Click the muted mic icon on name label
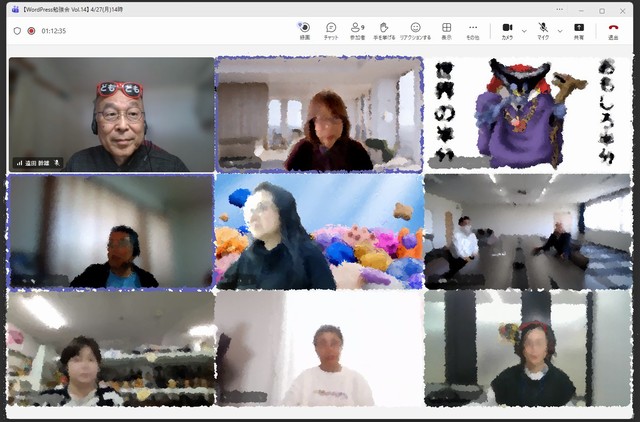The image size is (640, 422). pos(57,162)
